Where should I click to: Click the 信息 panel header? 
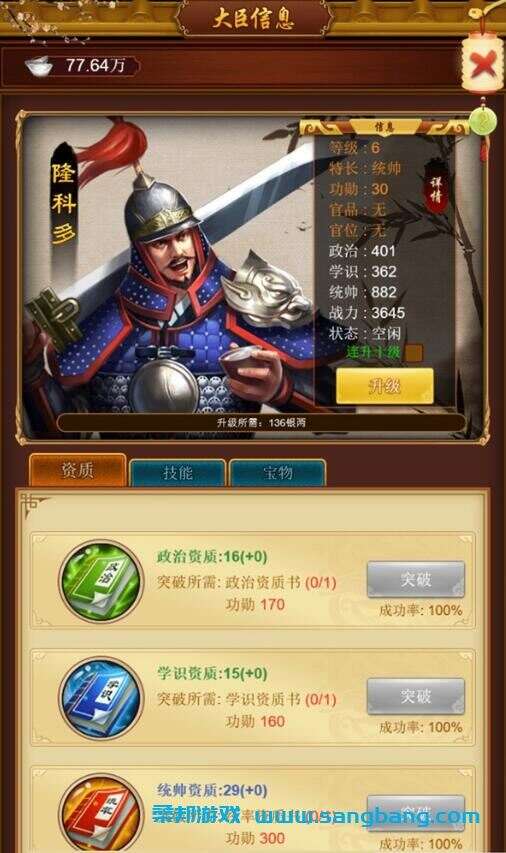tap(384, 127)
